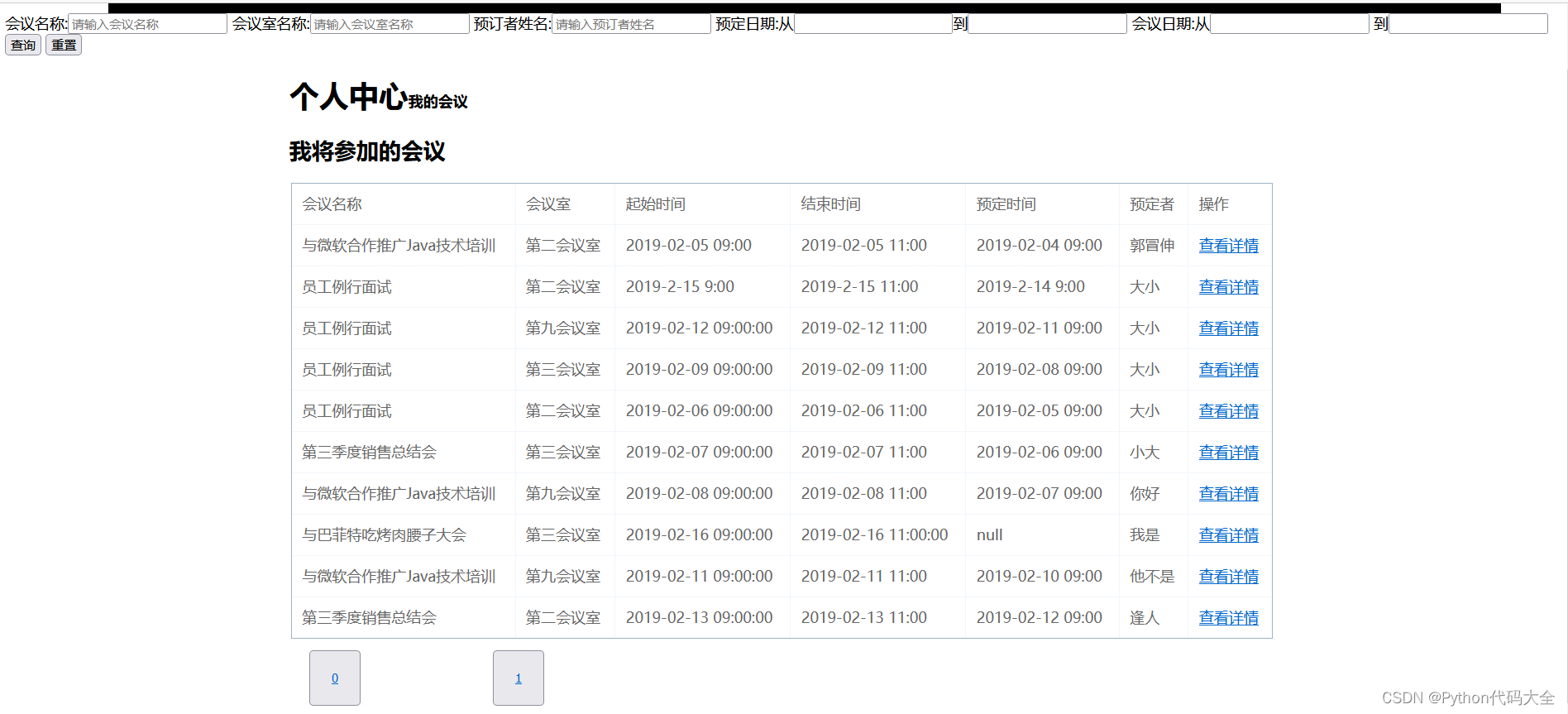
Task: Click the 会议名称 column header
Action: (x=332, y=204)
